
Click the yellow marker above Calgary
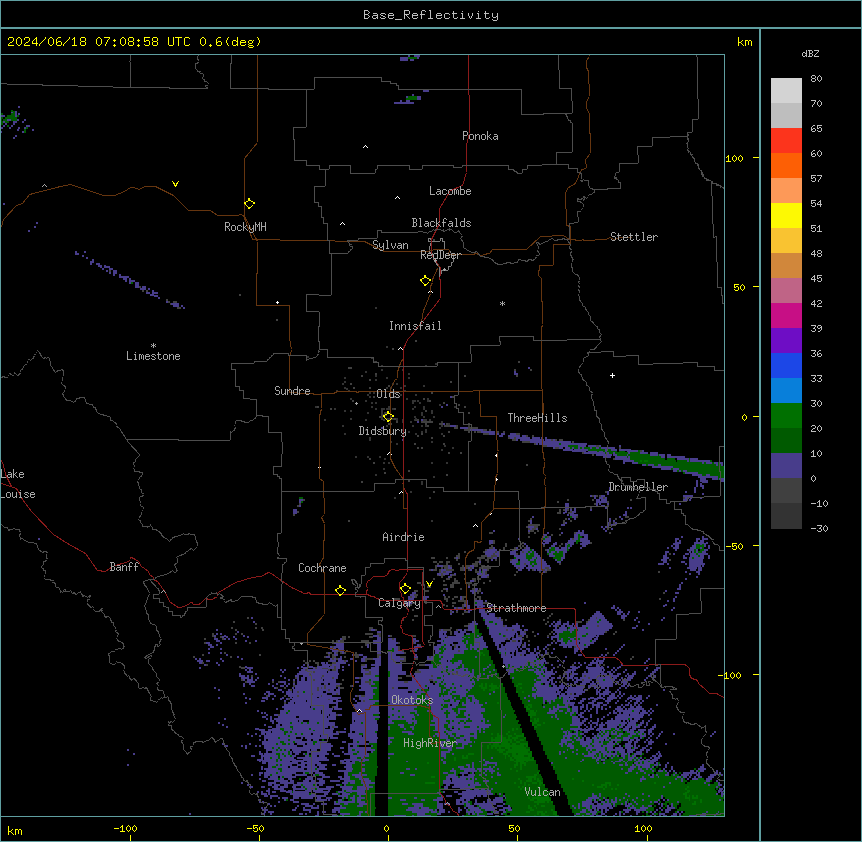405,589
